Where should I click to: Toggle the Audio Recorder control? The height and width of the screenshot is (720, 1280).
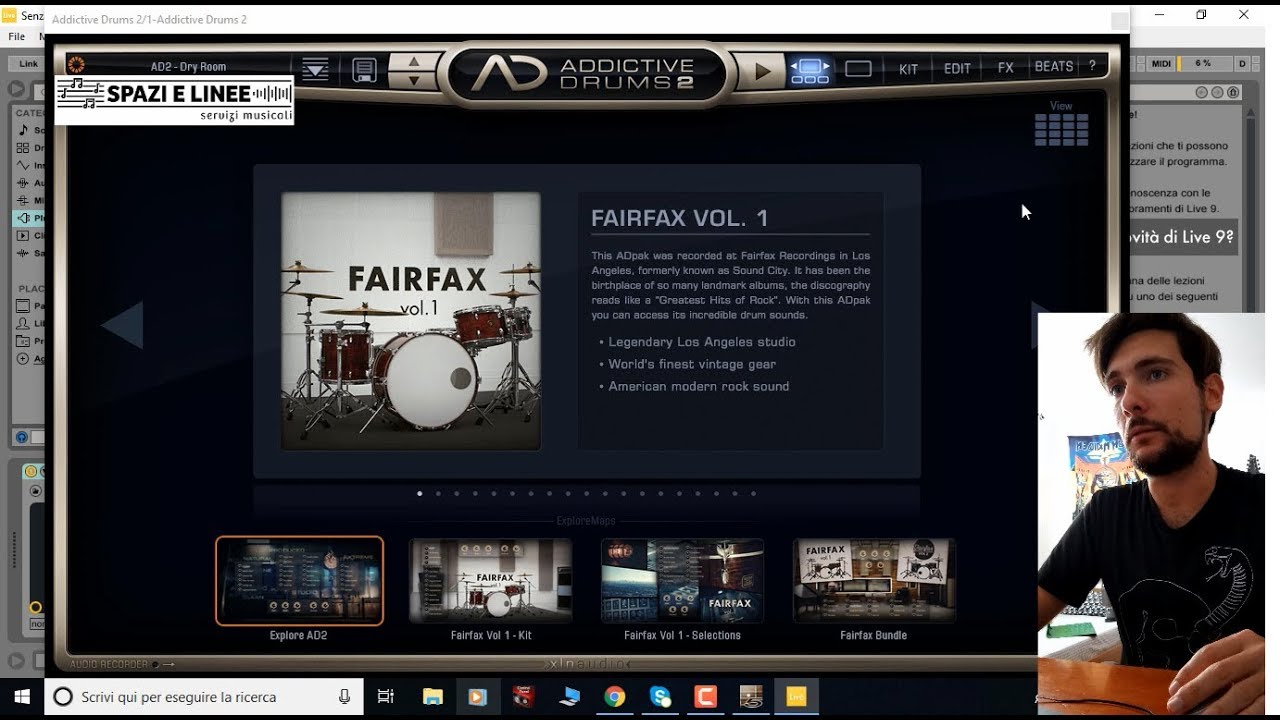click(122, 664)
